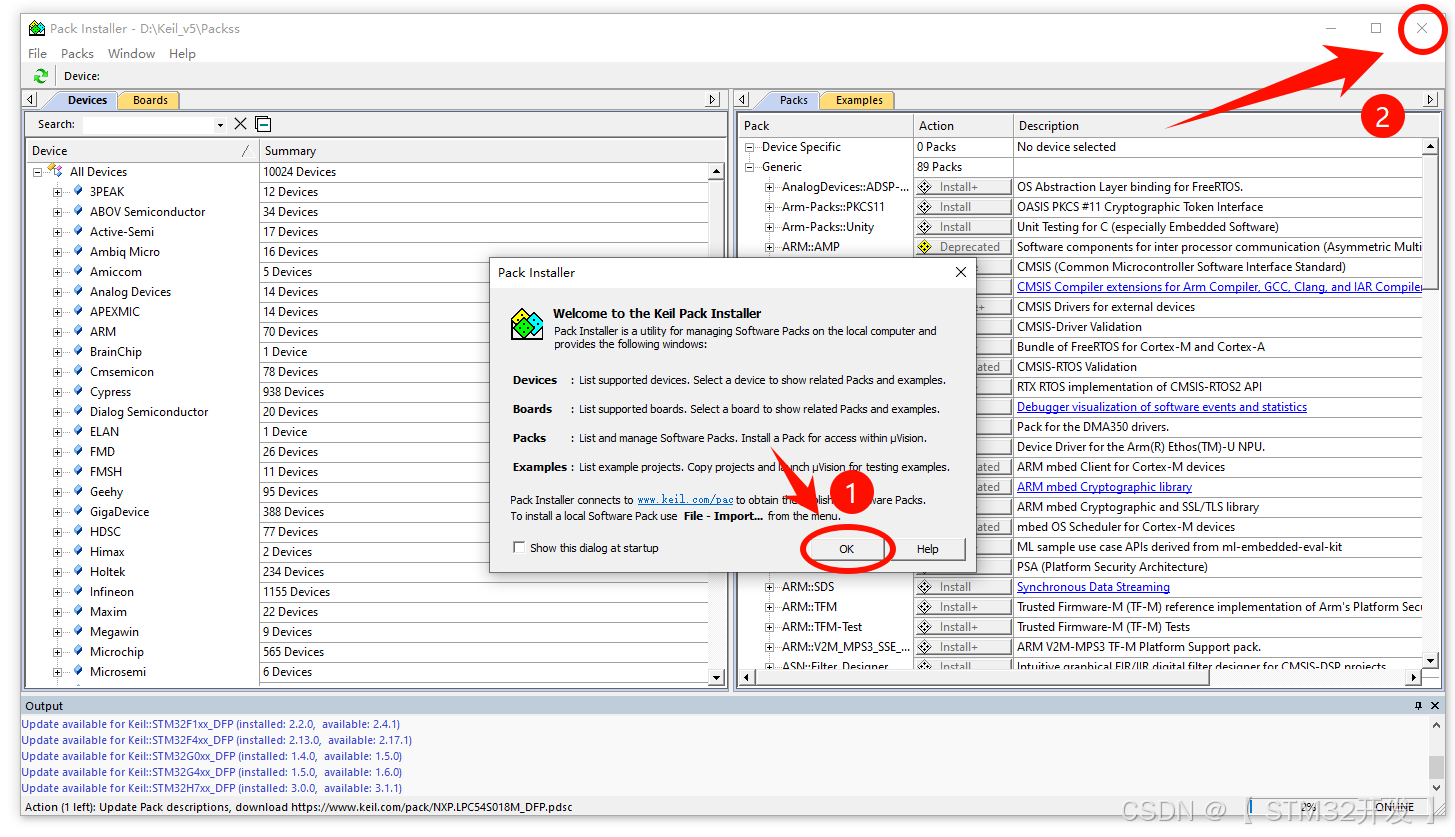Image resolution: width=1455 pixels, height=837 pixels.
Task: Click the GigaDevice vendor diamond icon
Action: pyautogui.click(x=78, y=511)
